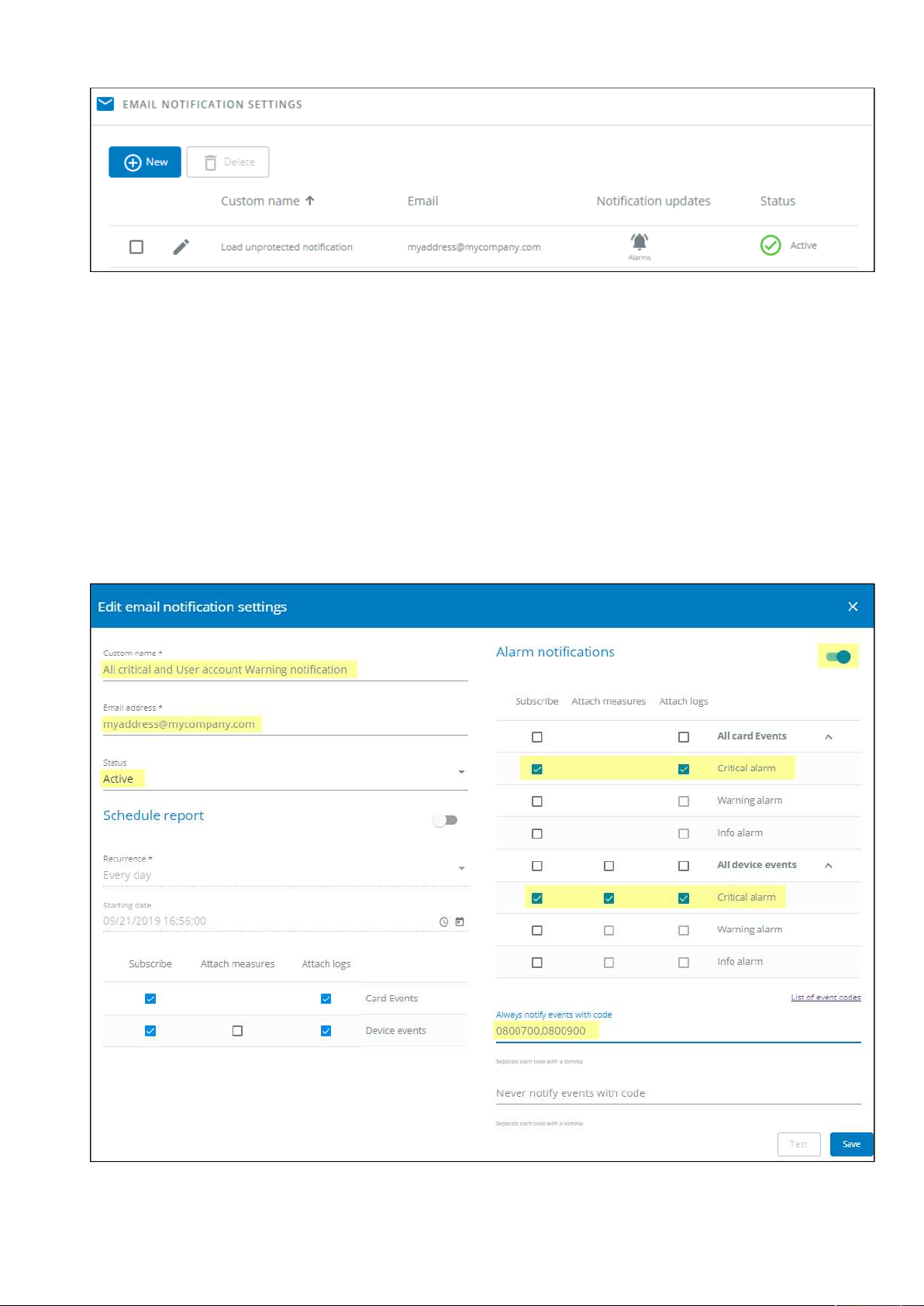The image size is (924, 1306).
Task: Click the envelope icon of Email Notification Settings
Action: coord(105,104)
